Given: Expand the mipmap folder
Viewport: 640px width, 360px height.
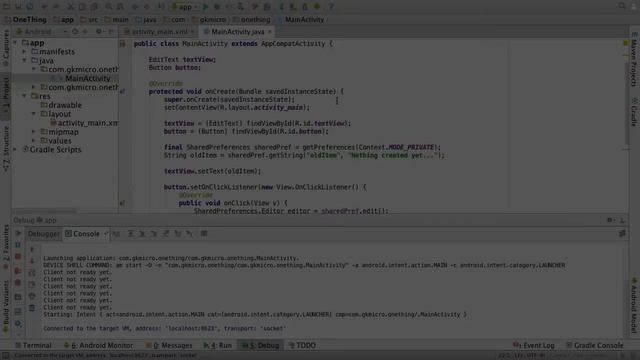Looking at the screenshot, I should (x=34, y=132).
